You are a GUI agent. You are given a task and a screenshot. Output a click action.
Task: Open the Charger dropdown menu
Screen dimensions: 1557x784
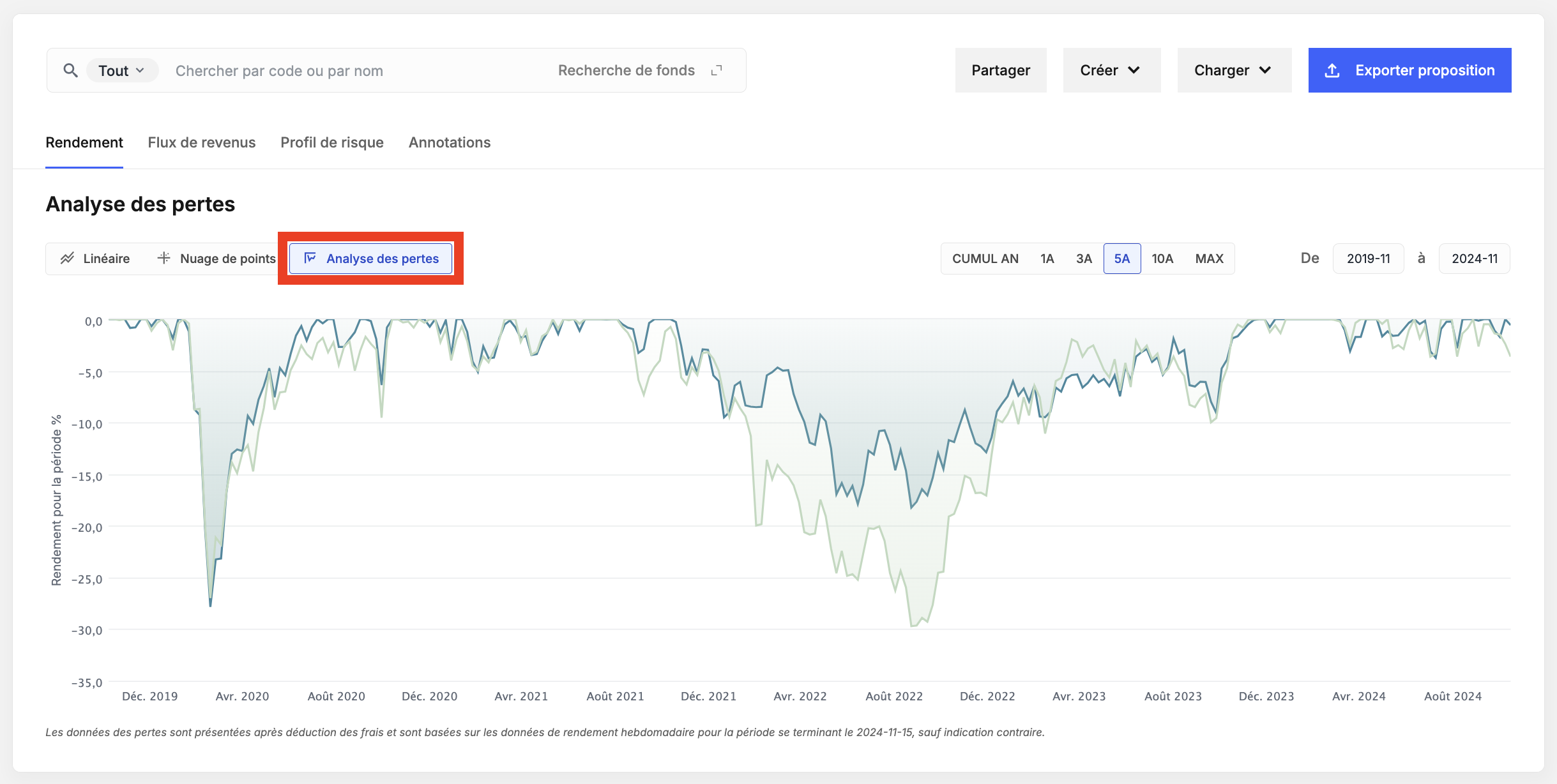tap(1234, 70)
